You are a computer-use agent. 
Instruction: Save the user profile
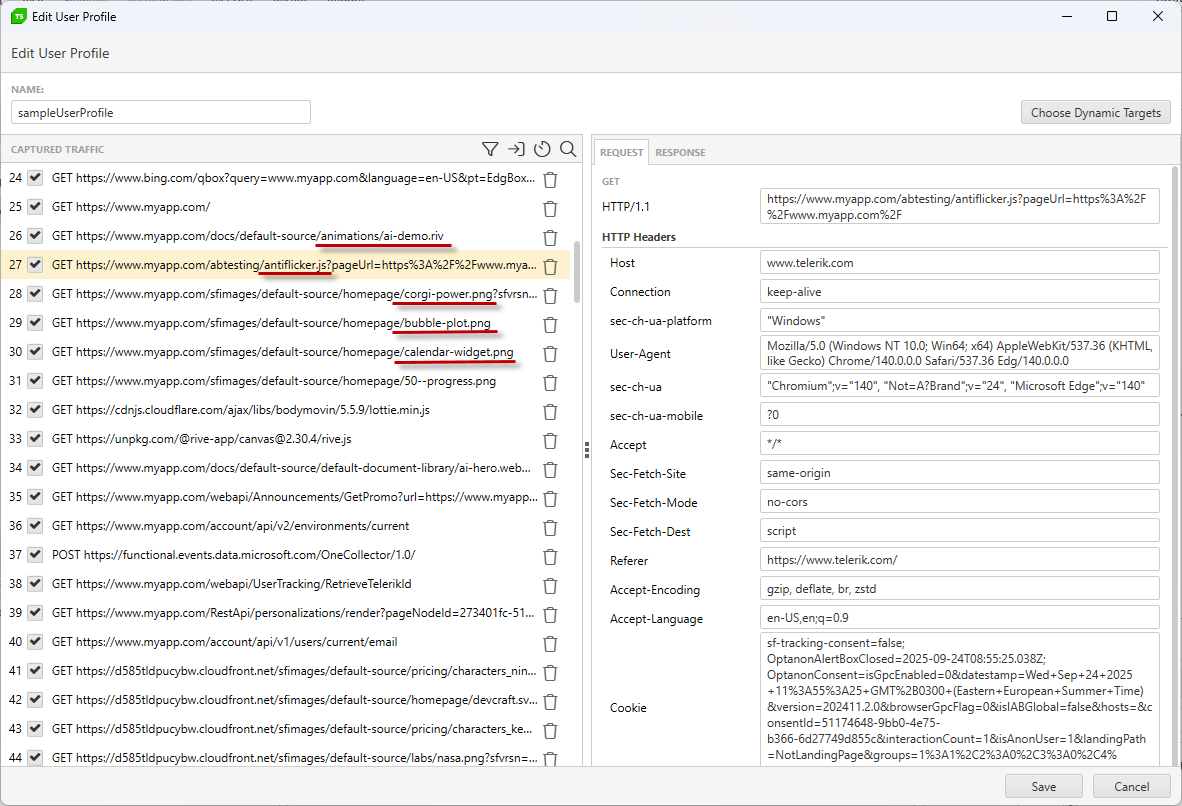[1043, 786]
